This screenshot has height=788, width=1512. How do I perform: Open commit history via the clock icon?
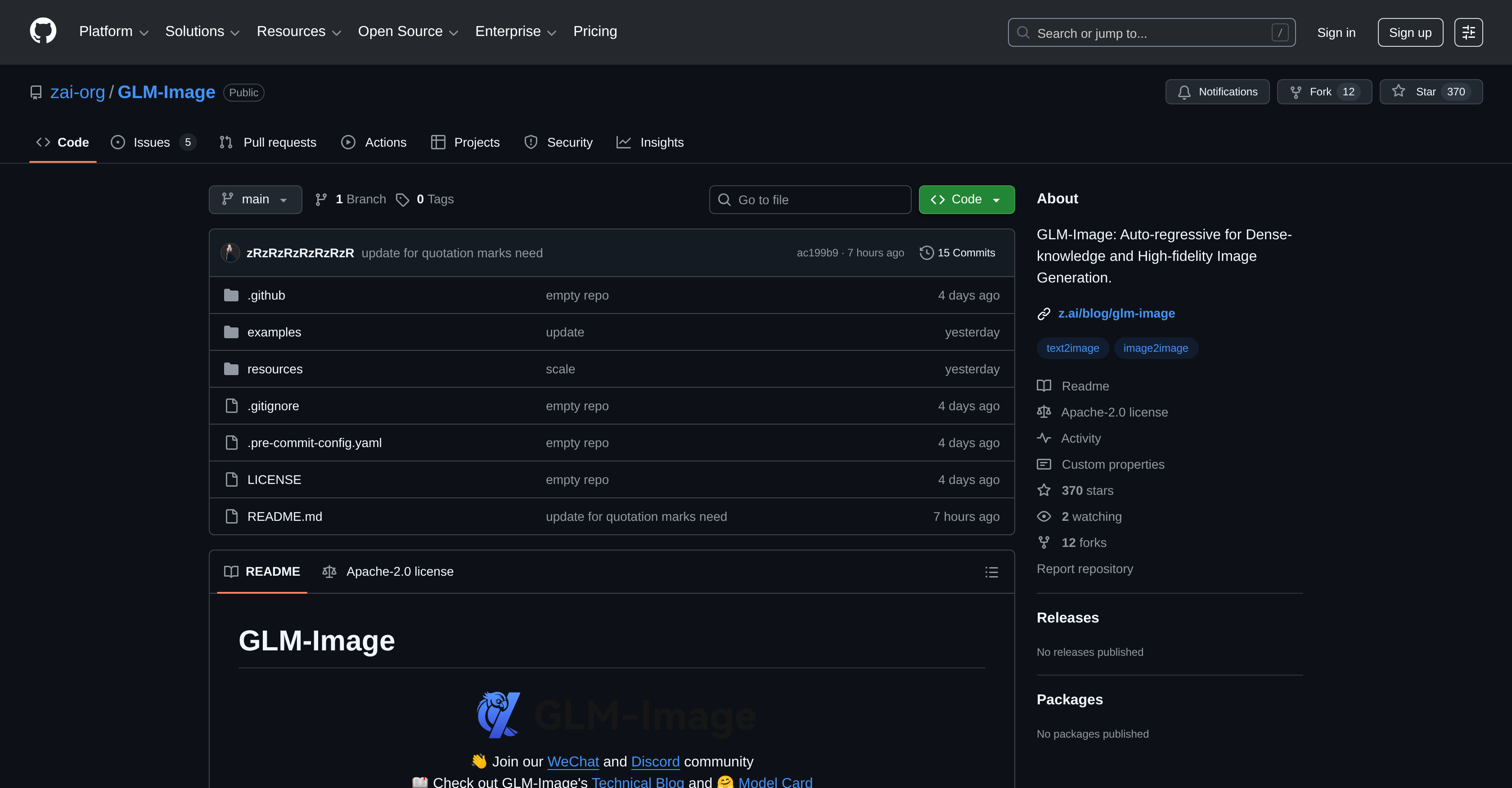926,252
